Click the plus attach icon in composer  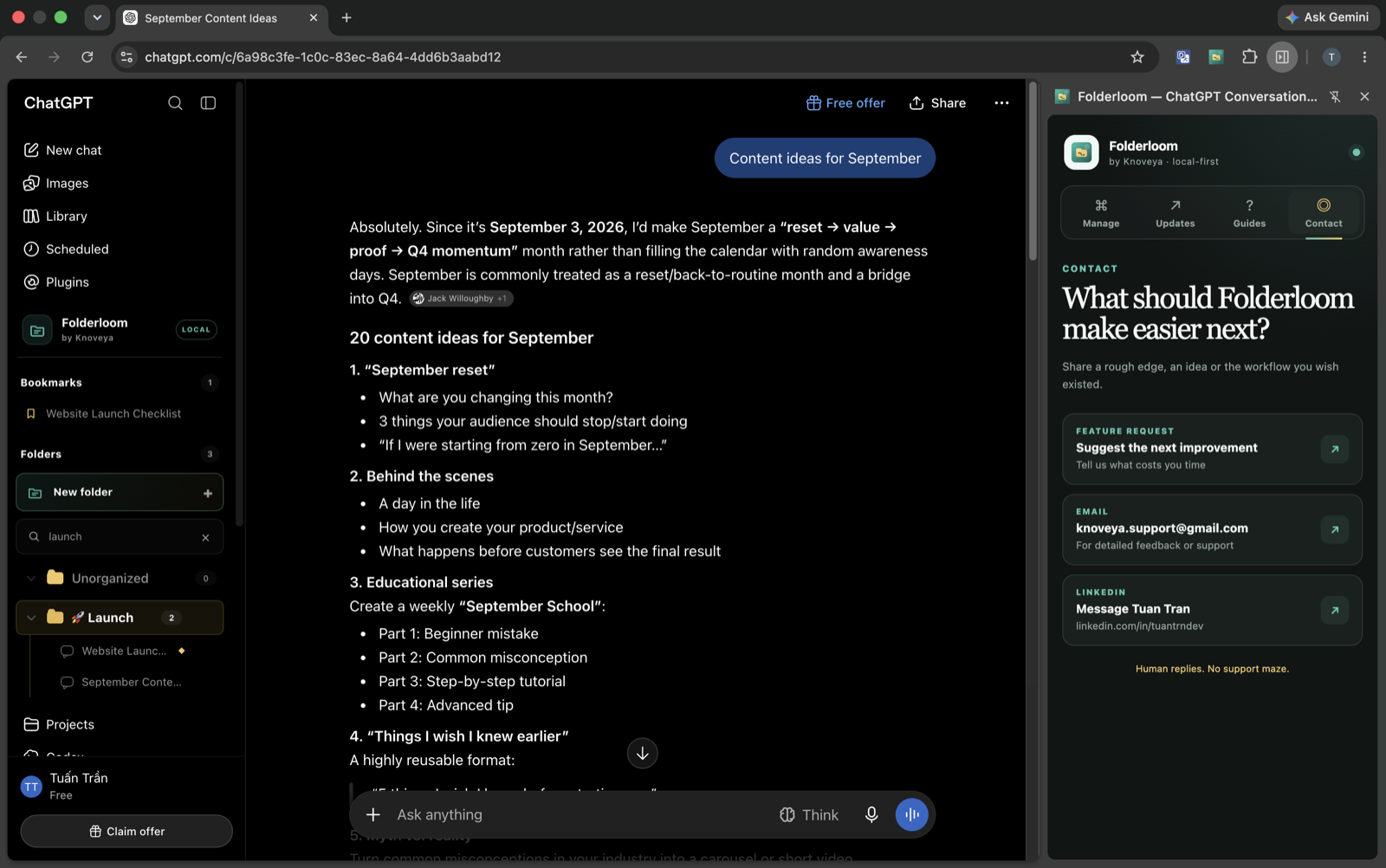coord(373,814)
